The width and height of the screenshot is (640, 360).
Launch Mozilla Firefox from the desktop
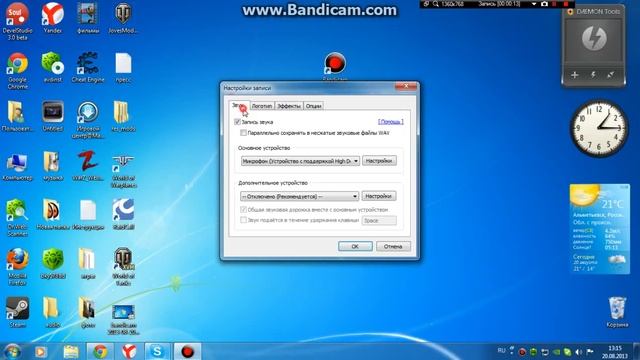click(17, 267)
